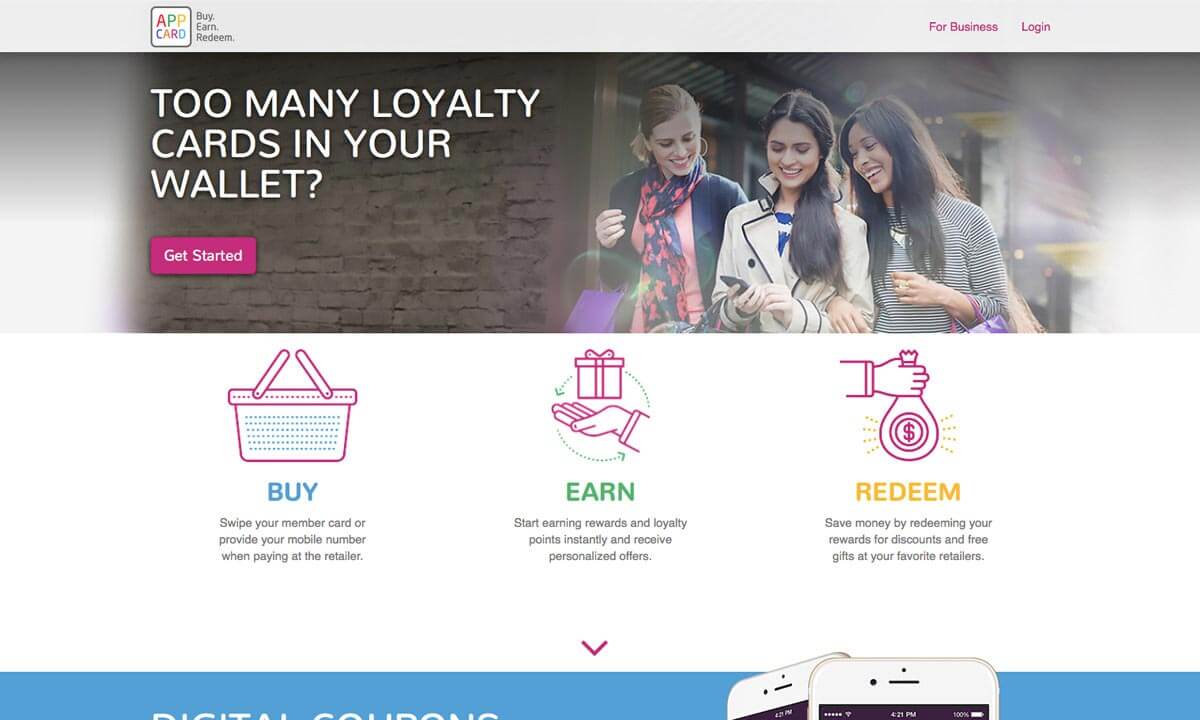Click the shopping basket icon above BUY
Image resolution: width=1200 pixels, height=720 pixels.
tap(292, 405)
